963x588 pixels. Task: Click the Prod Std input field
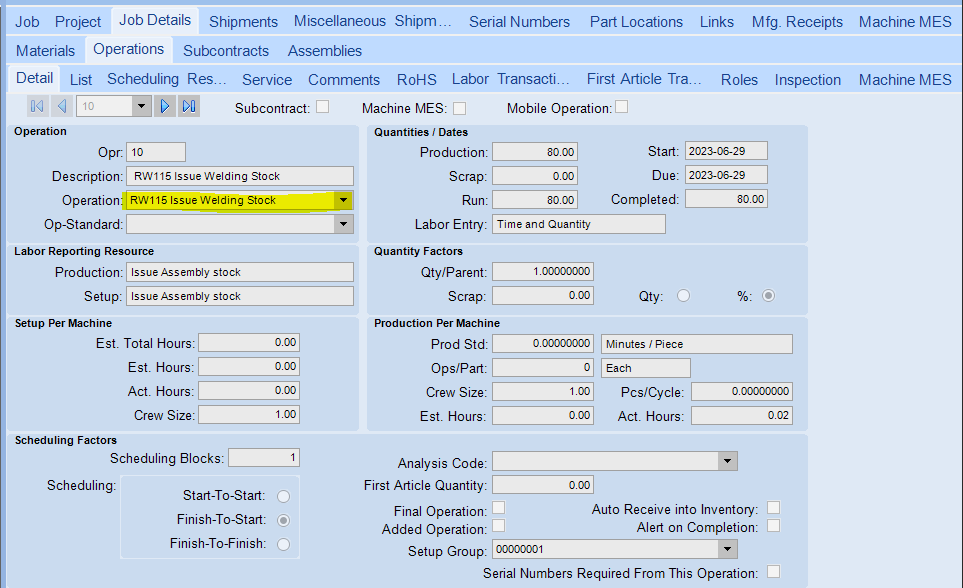(544, 344)
